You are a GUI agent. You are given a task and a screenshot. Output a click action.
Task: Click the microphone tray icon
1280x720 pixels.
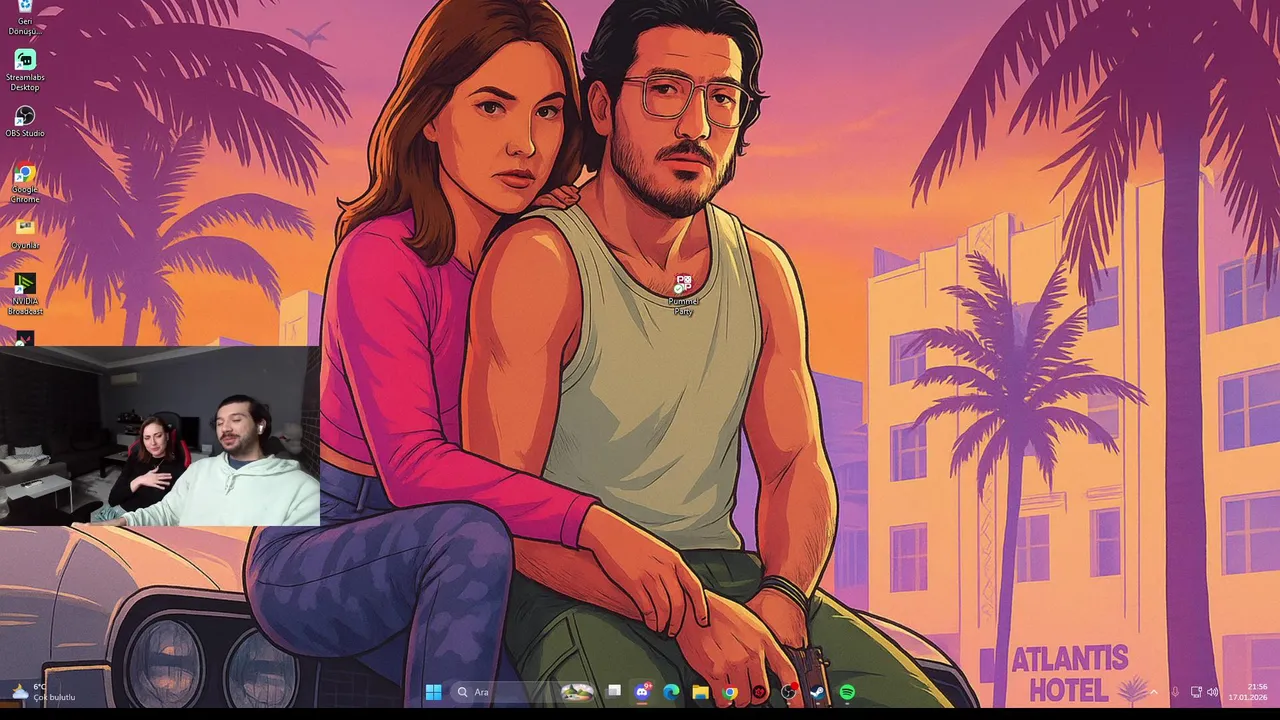(1175, 692)
